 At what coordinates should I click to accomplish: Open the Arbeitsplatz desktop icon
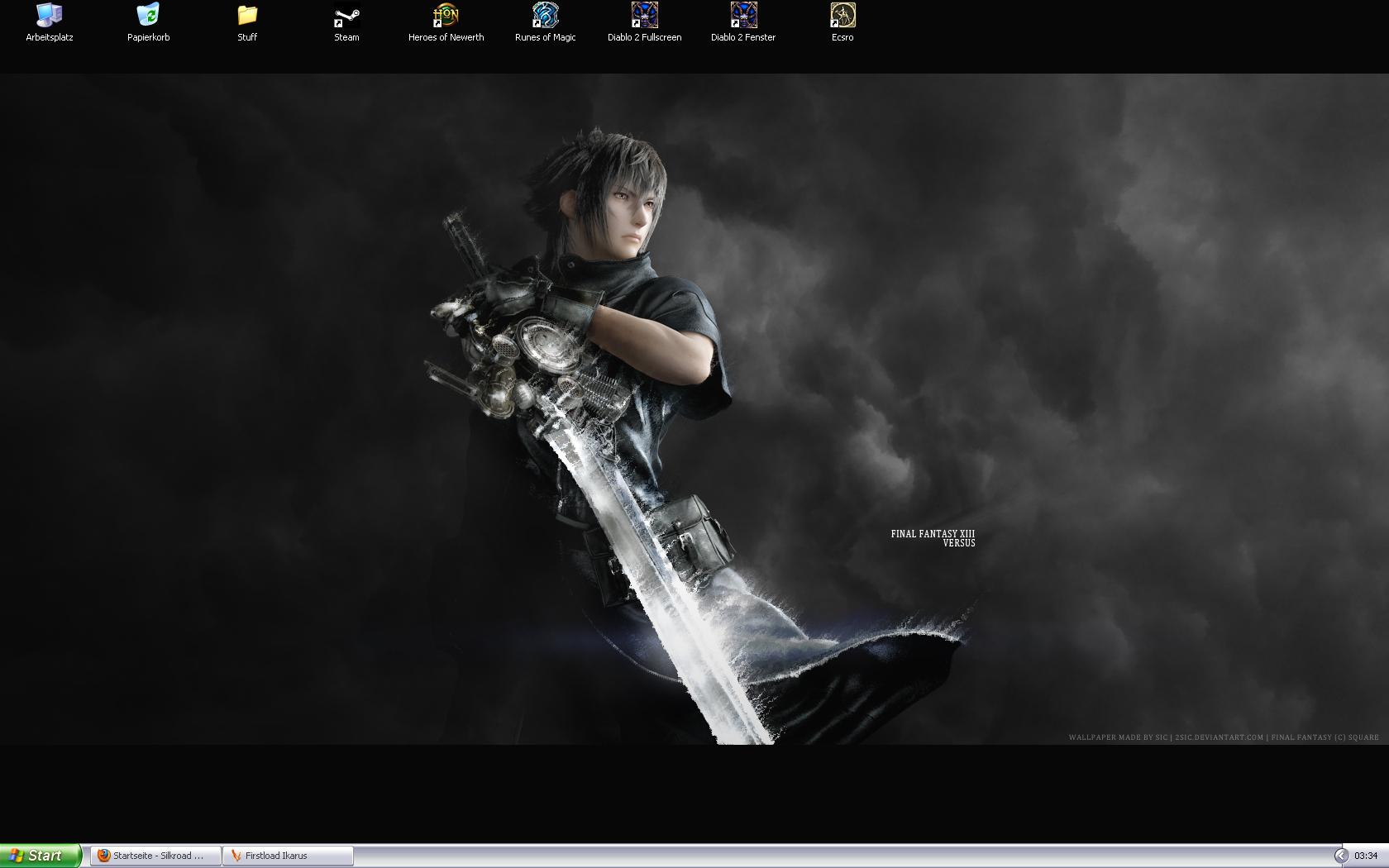pos(50,16)
